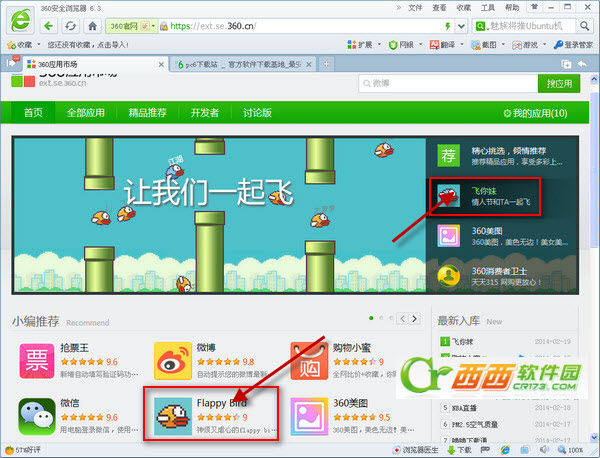
Task: Open 我的应用(10) link
Action: [x=535, y=113]
